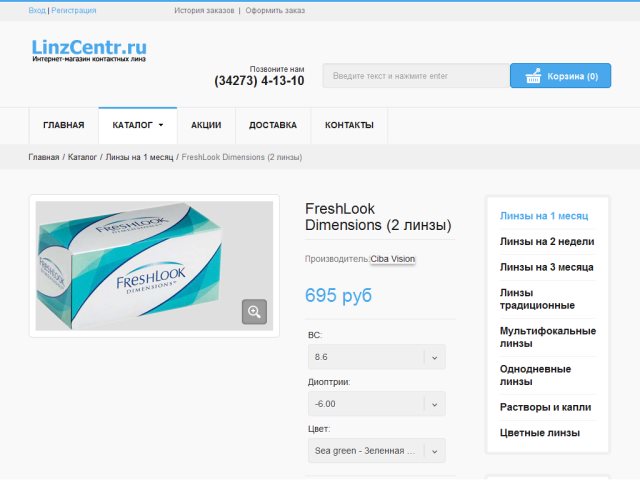Click the Вход login link
The width and height of the screenshot is (640, 480).
36,10
